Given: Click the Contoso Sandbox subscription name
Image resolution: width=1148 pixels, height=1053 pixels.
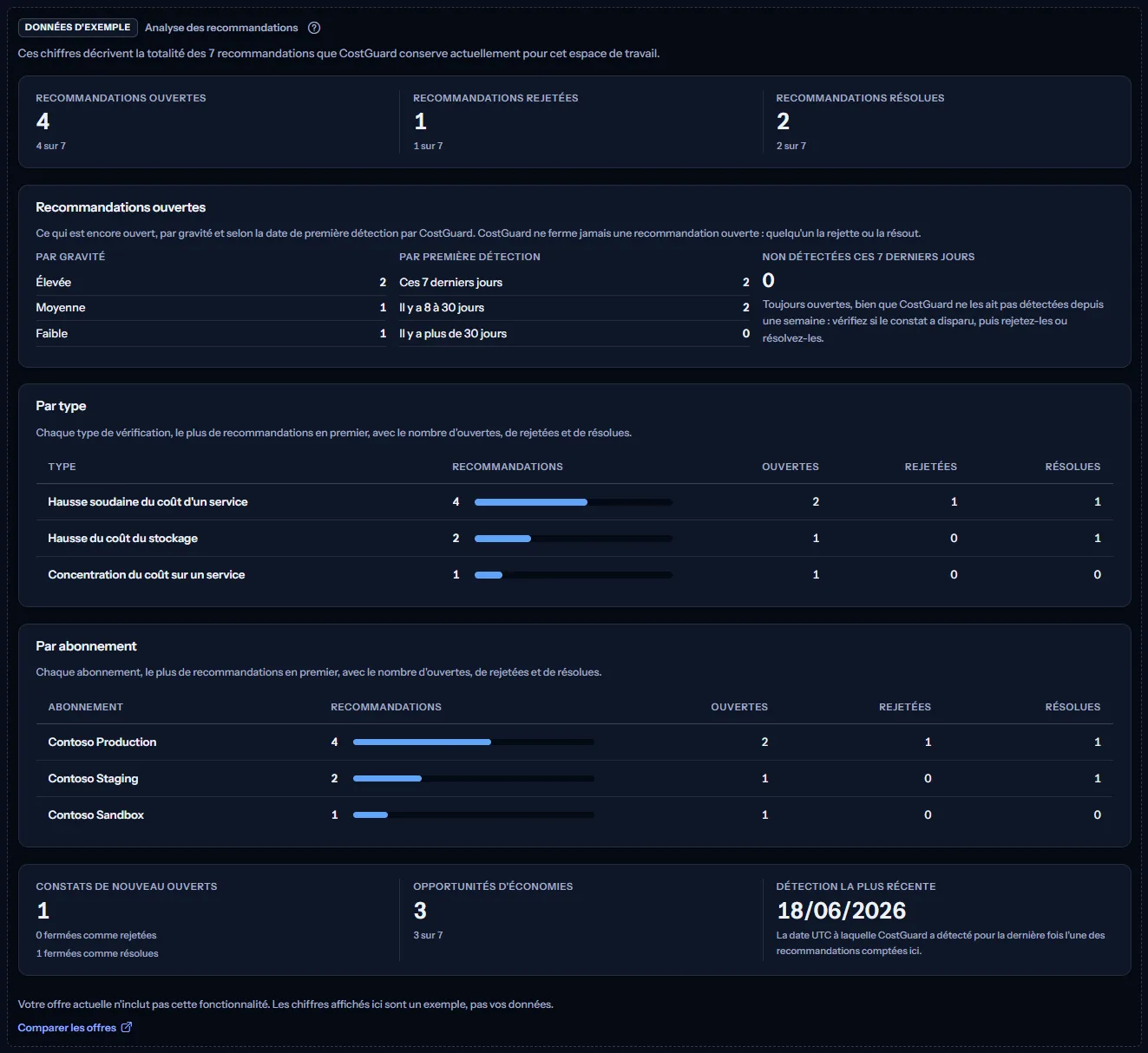Looking at the screenshot, I should tap(95, 815).
